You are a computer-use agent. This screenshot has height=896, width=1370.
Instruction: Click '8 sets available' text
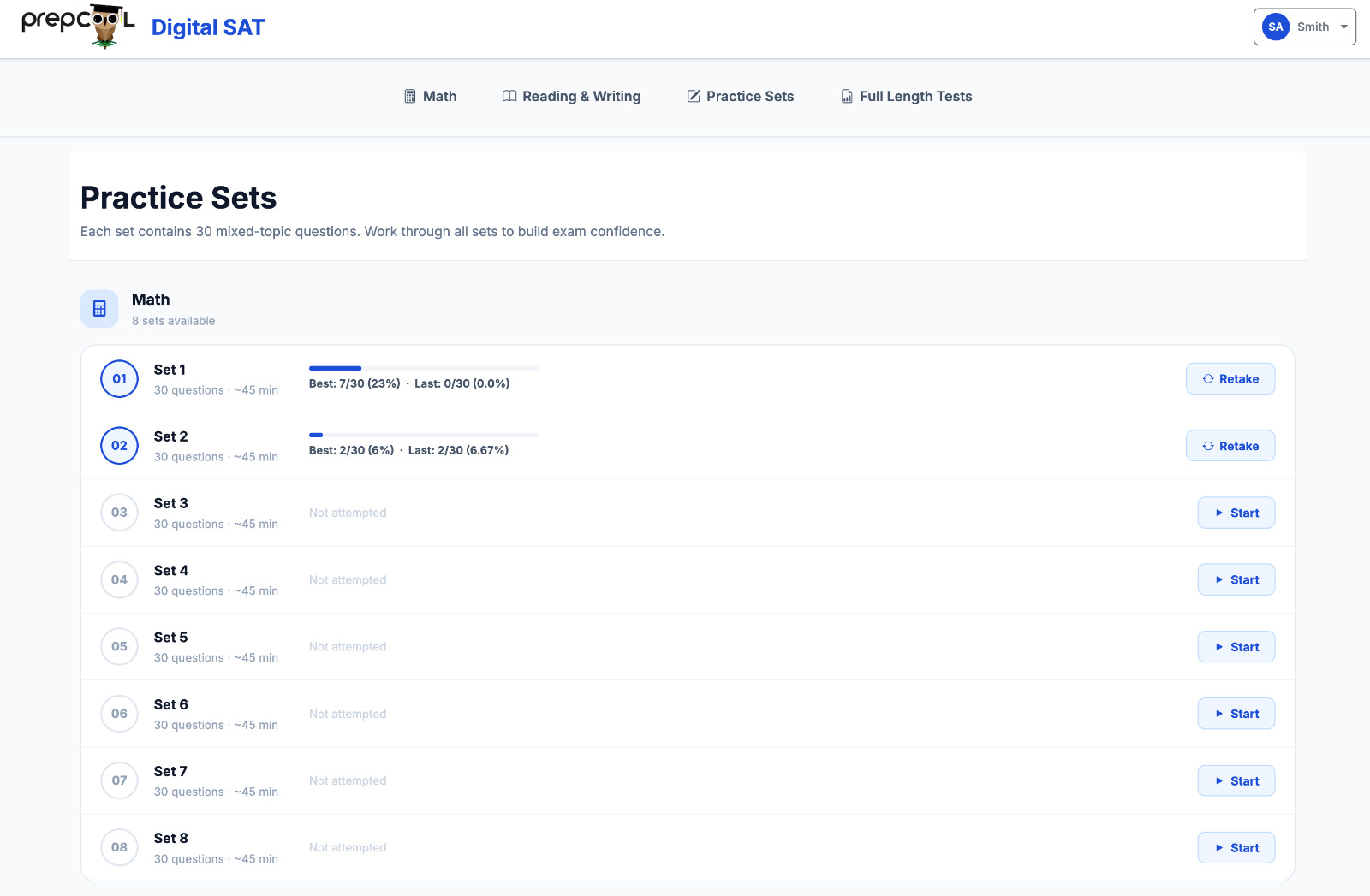click(173, 321)
